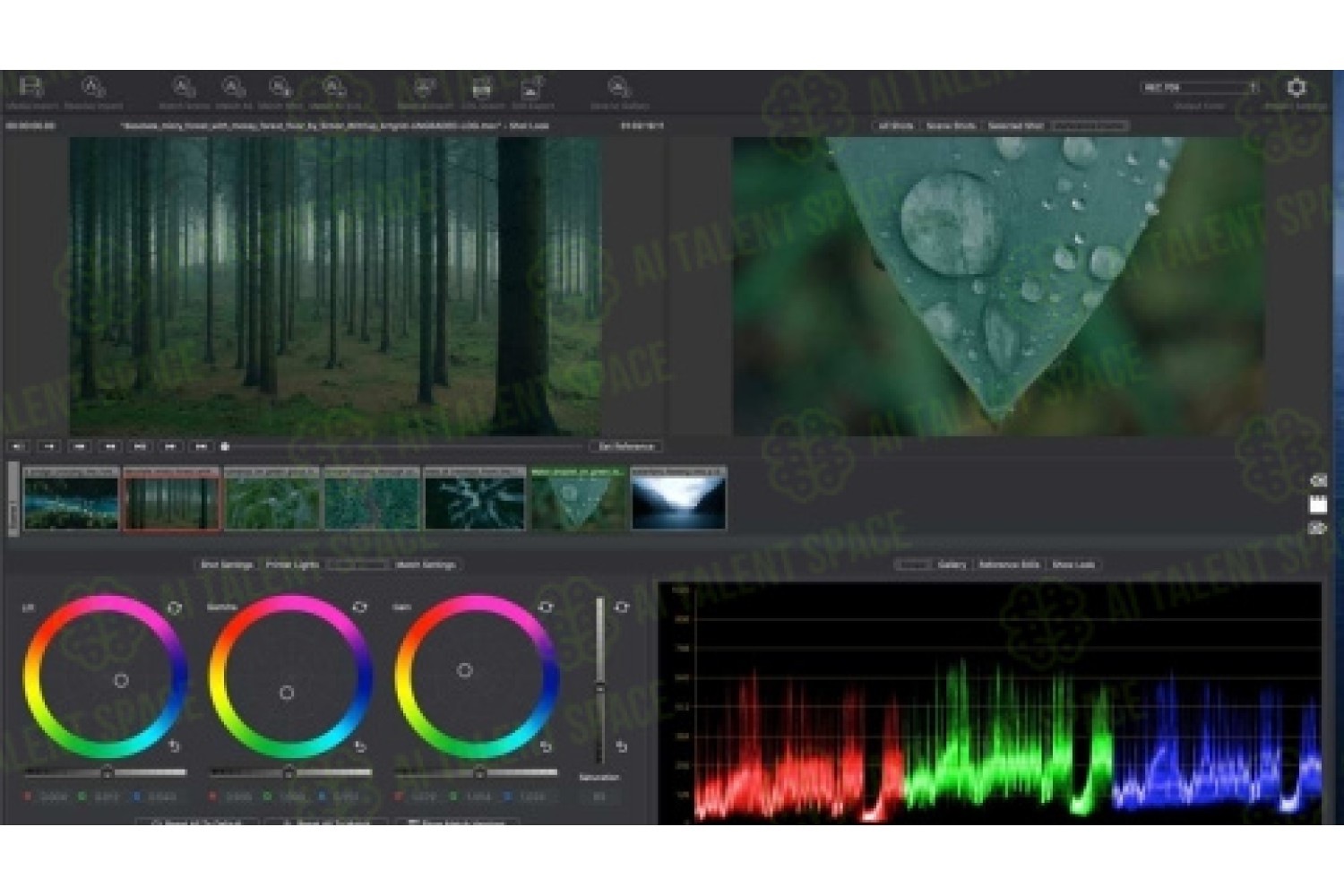Click the Set Reference button
The width and height of the screenshot is (1344, 896).
click(625, 446)
